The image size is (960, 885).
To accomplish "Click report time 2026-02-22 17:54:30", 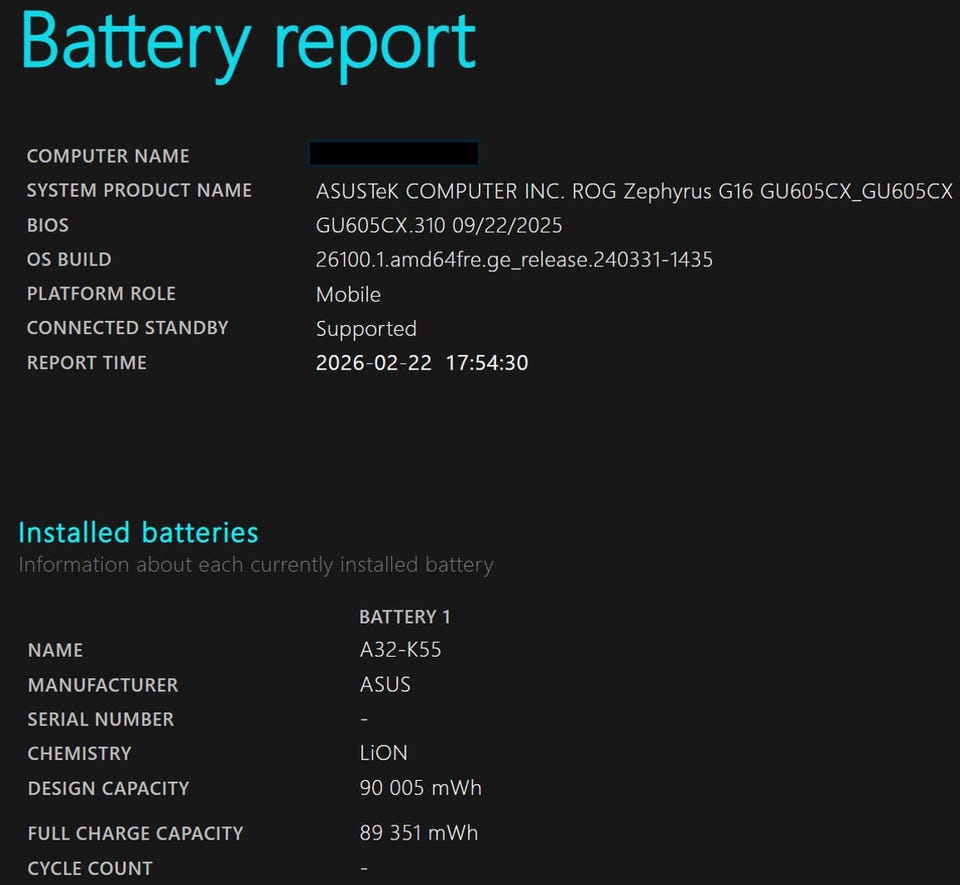I will click(x=422, y=363).
